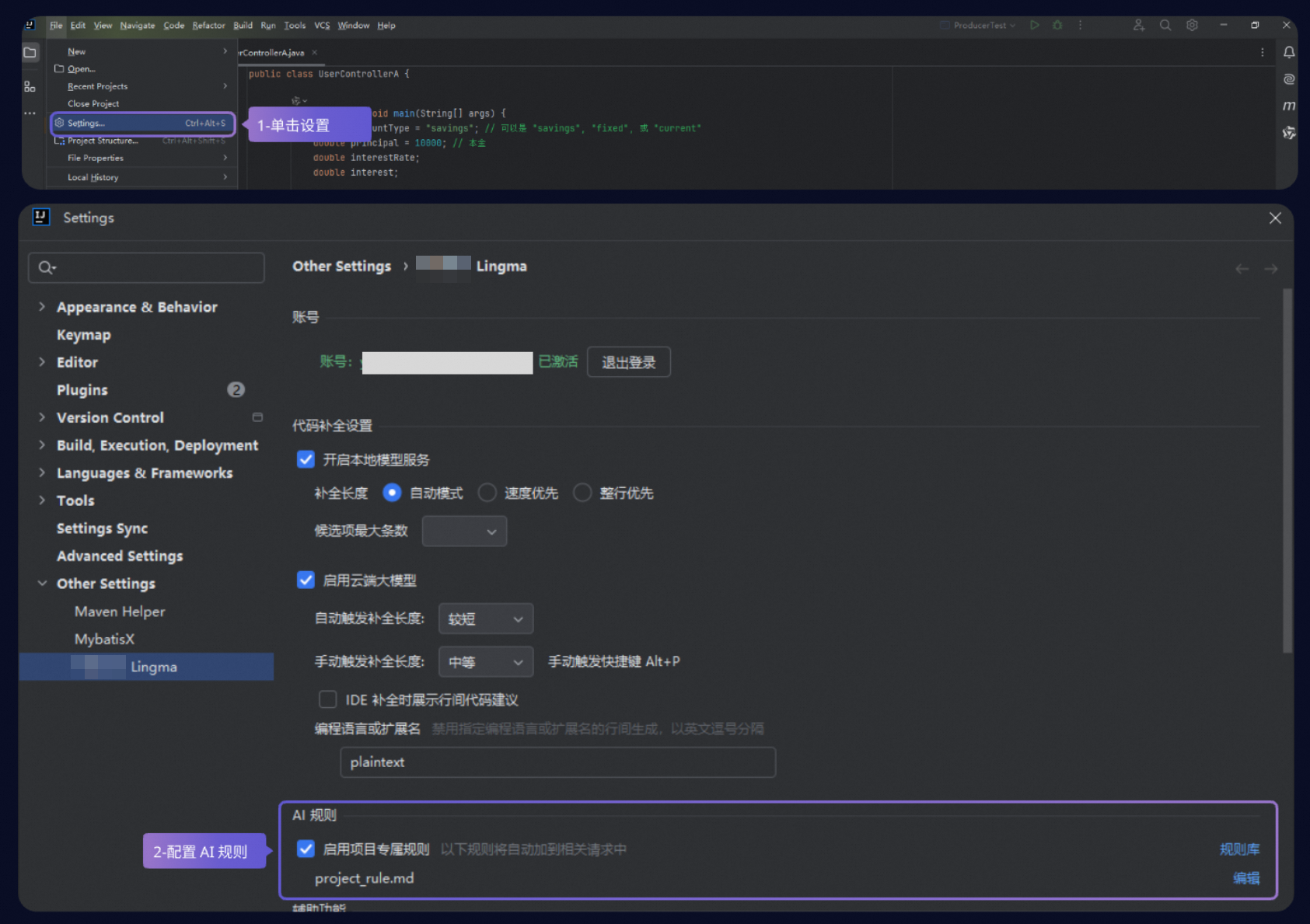The width and height of the screenshot is (1310, 924).
Task: Open the Maven tool window icon
Action: pos(1289,106)
